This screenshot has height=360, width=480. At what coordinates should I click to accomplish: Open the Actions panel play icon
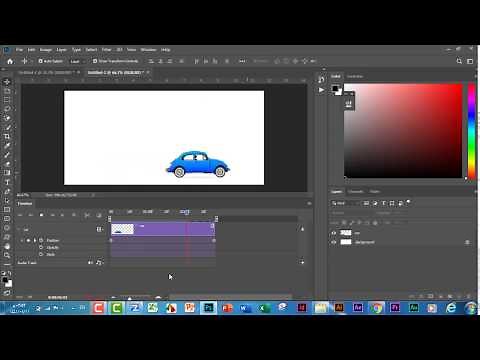(321, 90)
